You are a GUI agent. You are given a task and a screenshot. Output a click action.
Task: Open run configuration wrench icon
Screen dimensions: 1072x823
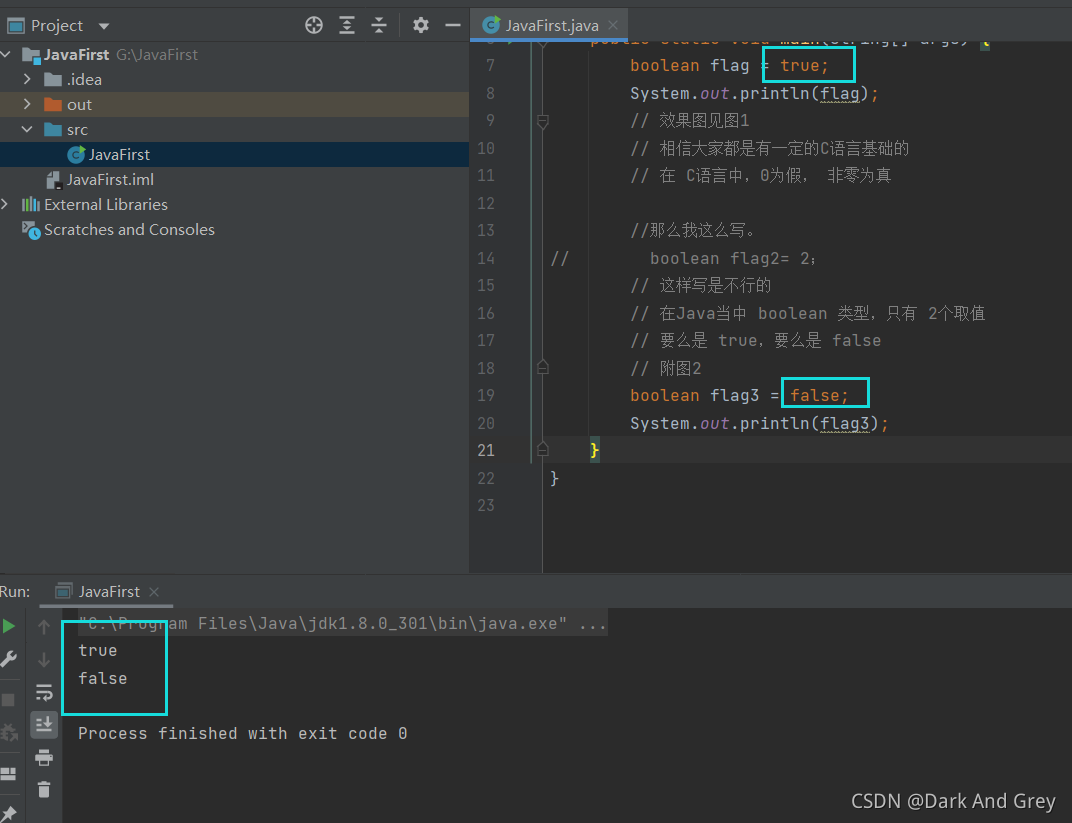pyautogui.click(x=9, y=659)
